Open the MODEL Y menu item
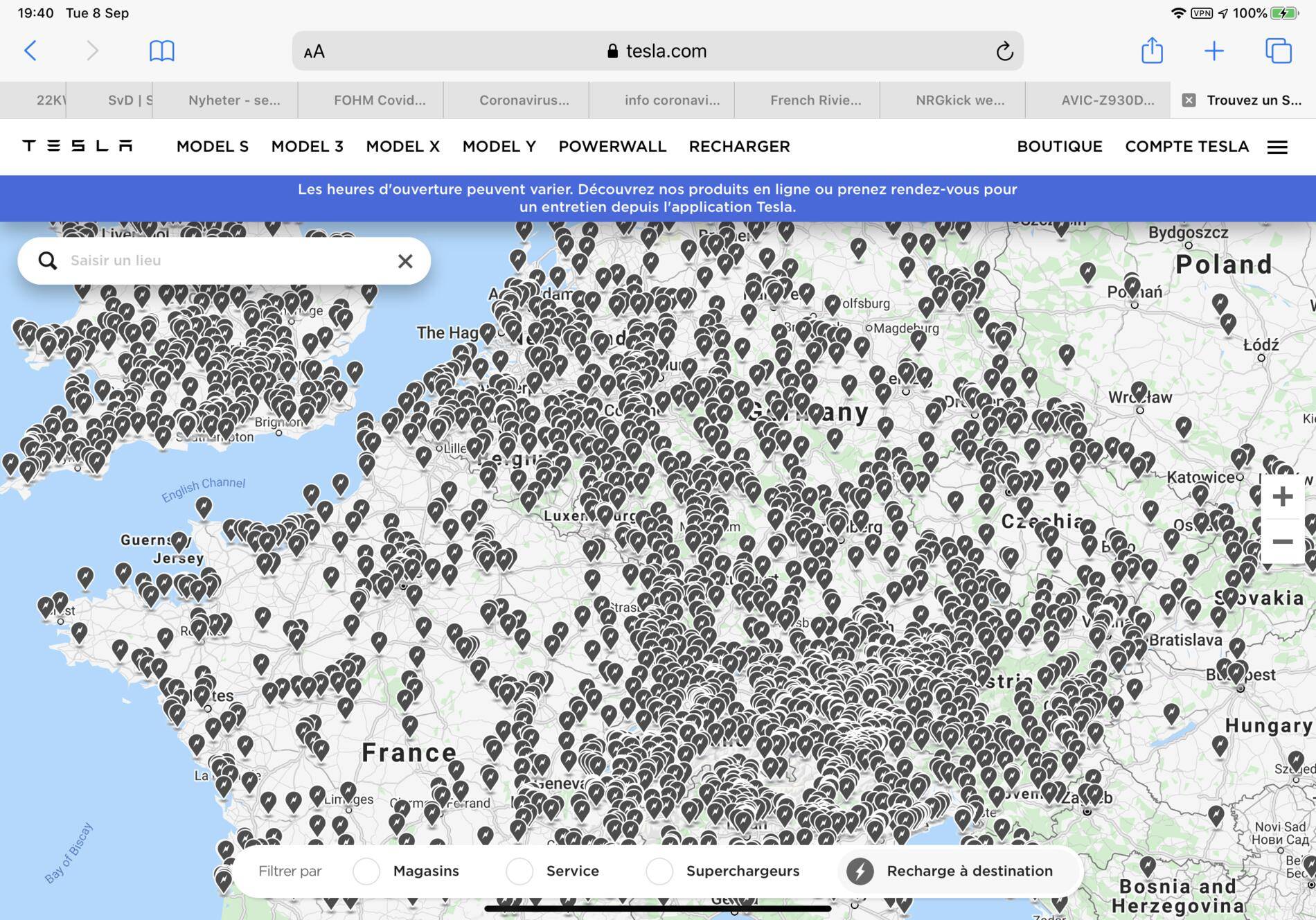This screenshot has height=920, width=1316. 499,146
